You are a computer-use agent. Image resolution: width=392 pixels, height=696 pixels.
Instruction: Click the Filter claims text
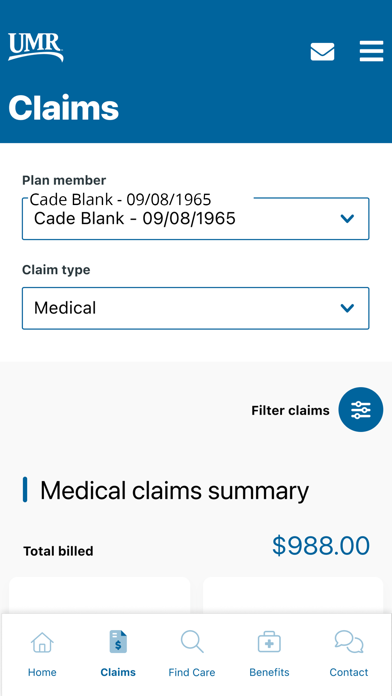(x=290, y=411)
